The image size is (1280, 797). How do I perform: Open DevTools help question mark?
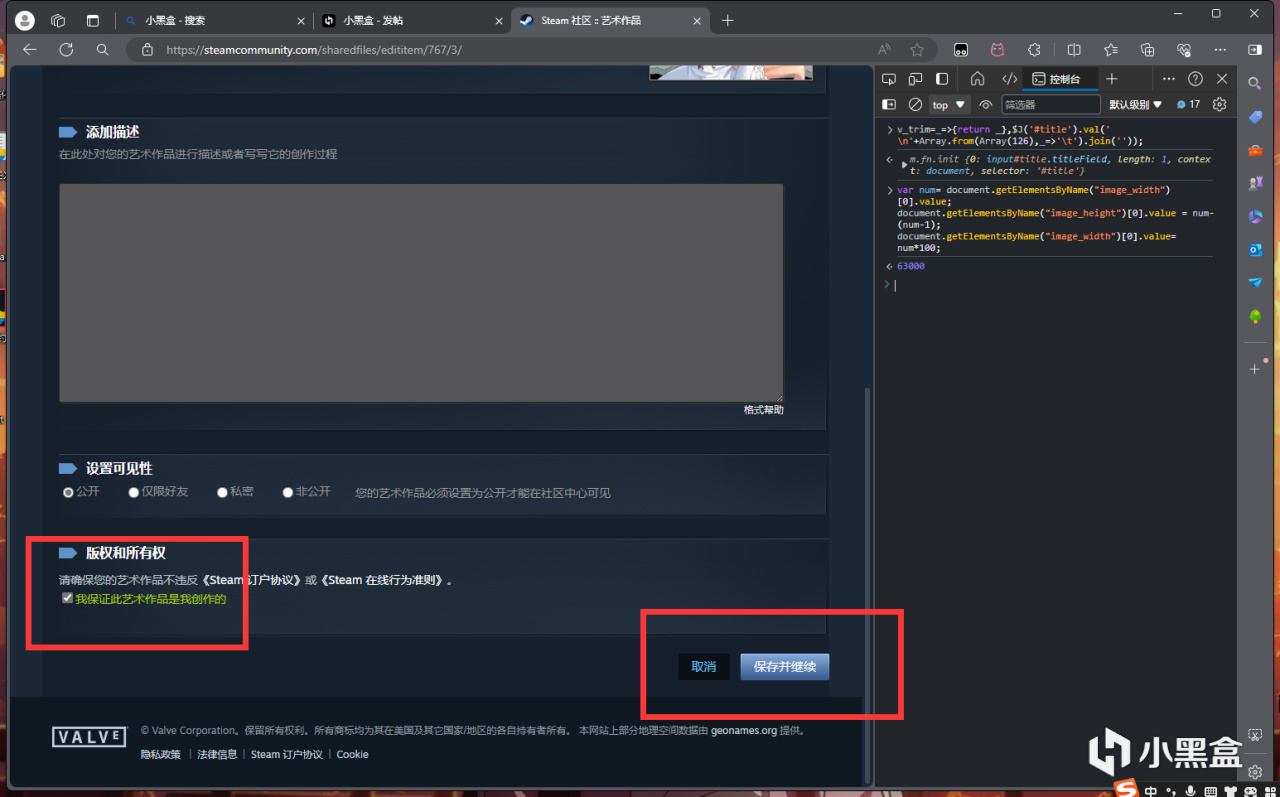tap(1195, 79)
